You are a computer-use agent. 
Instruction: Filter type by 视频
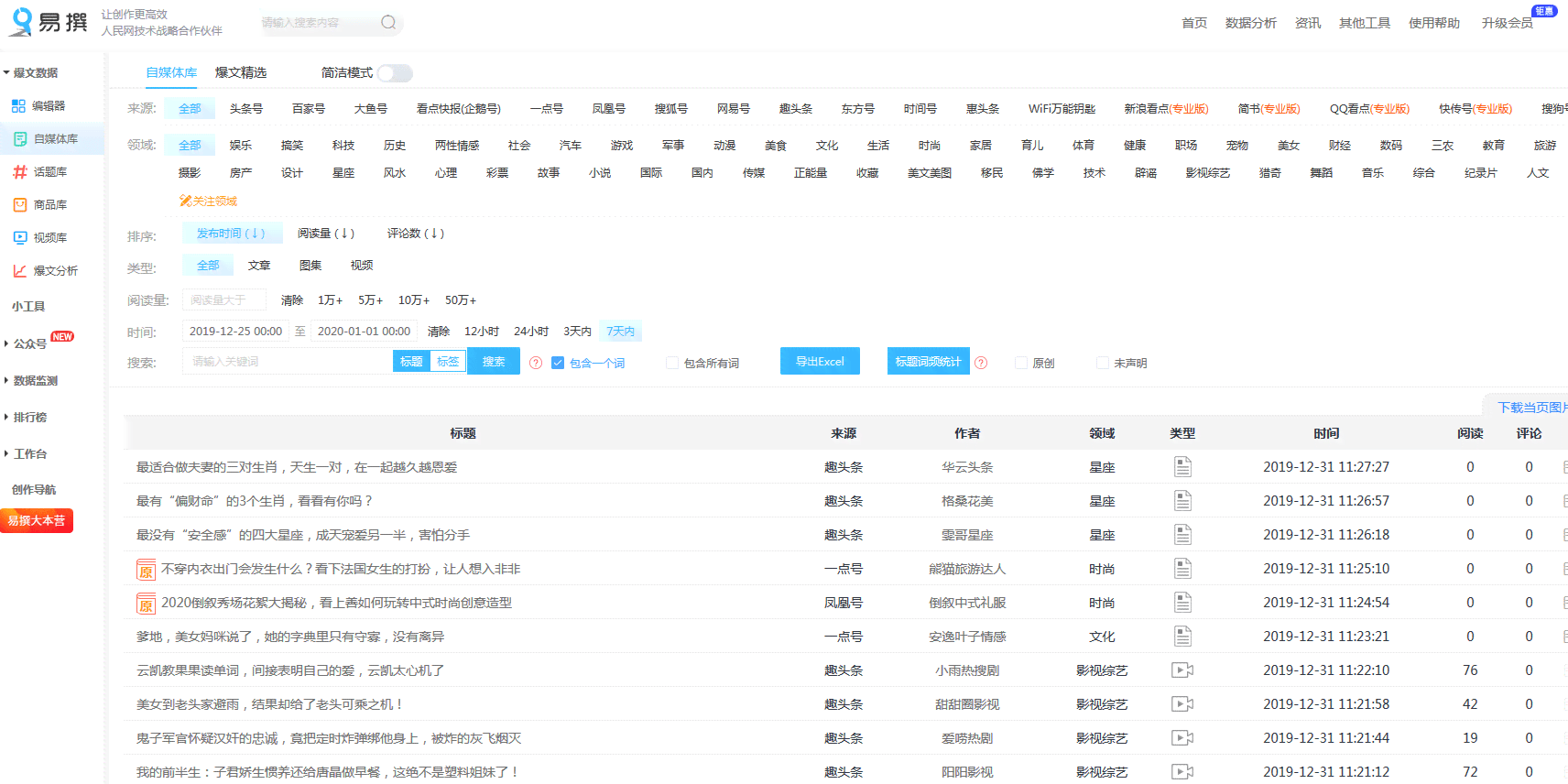(361, 266)
